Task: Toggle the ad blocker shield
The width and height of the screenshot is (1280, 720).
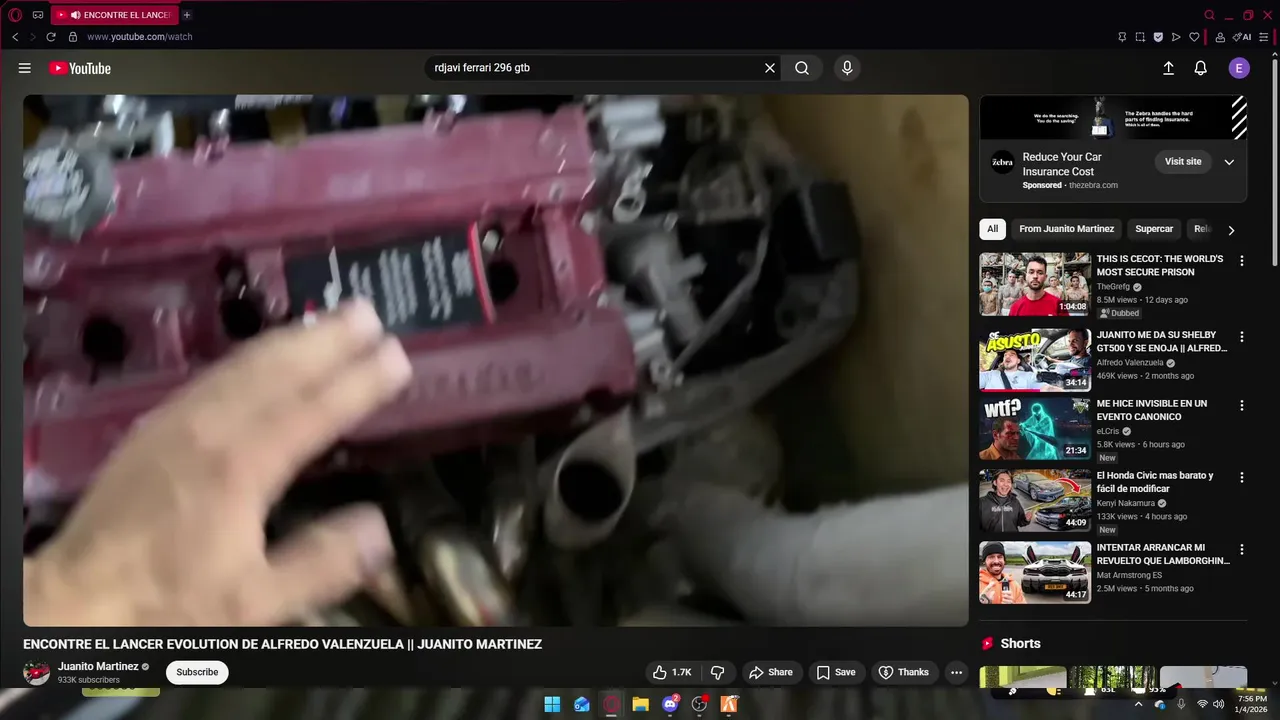Action: click(1158, 37)
